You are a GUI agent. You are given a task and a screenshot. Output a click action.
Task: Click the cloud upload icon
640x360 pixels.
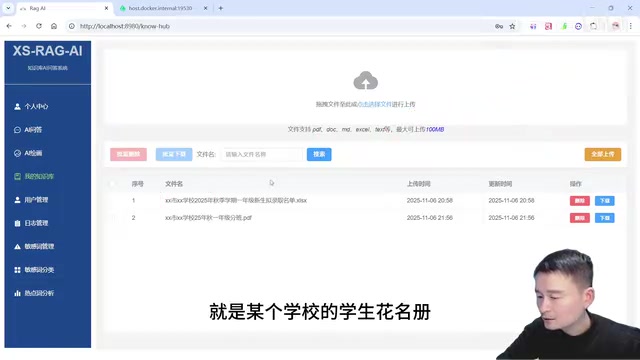click(365, 80)
